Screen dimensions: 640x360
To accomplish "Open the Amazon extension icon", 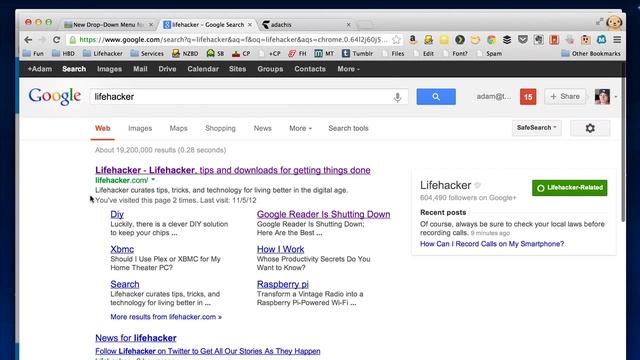I will click(413, 40).
